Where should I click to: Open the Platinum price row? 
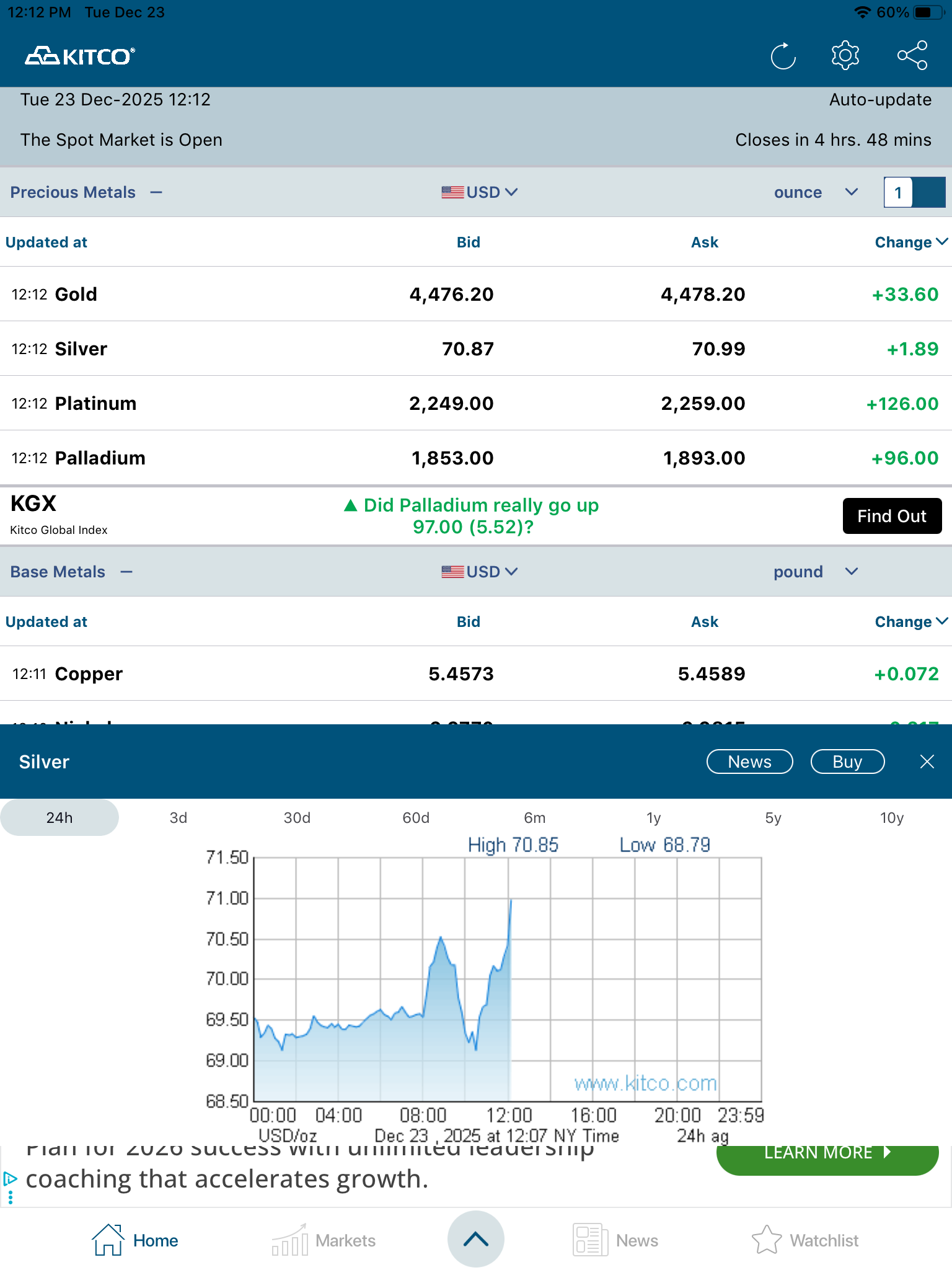(x=476, y=403)
